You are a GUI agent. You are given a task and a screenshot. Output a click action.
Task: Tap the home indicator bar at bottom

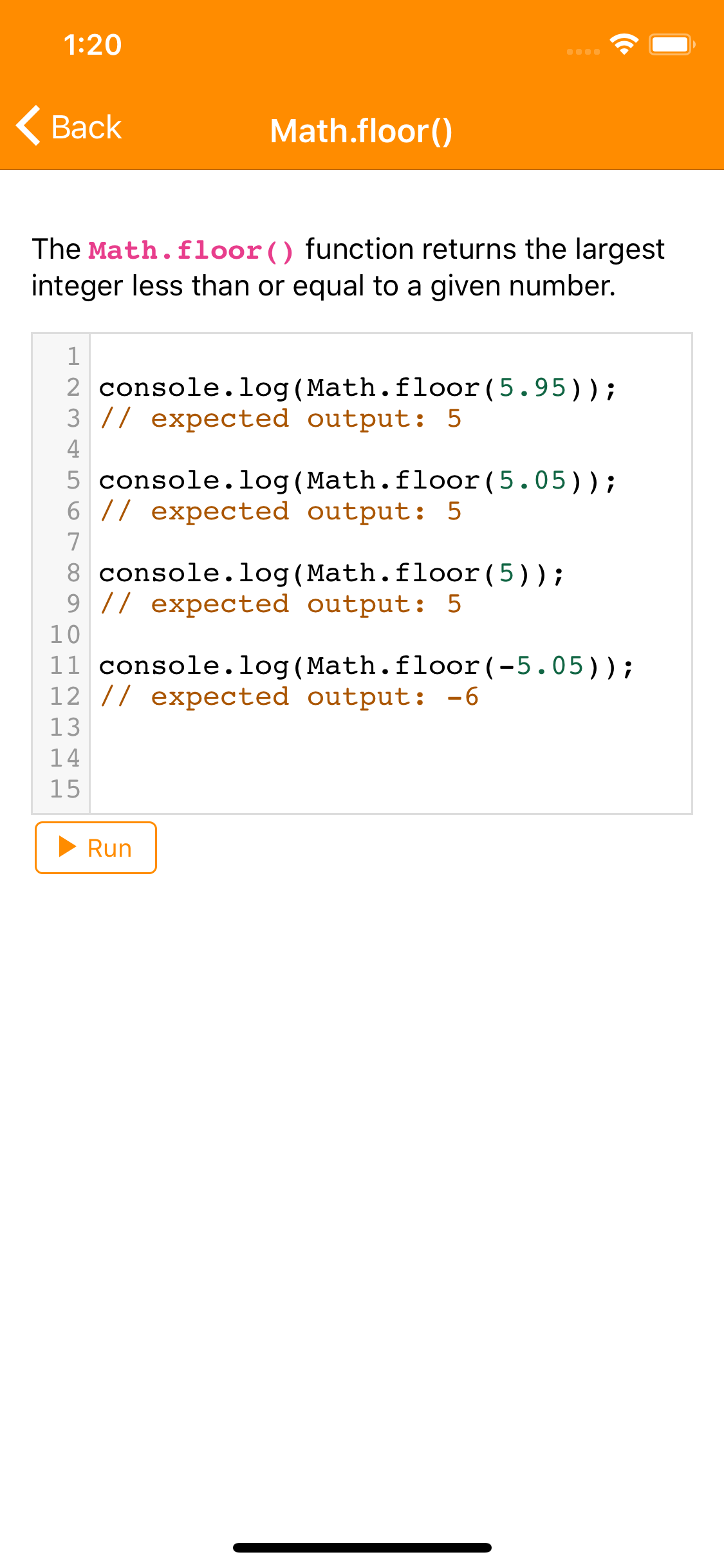(362, 1547)
